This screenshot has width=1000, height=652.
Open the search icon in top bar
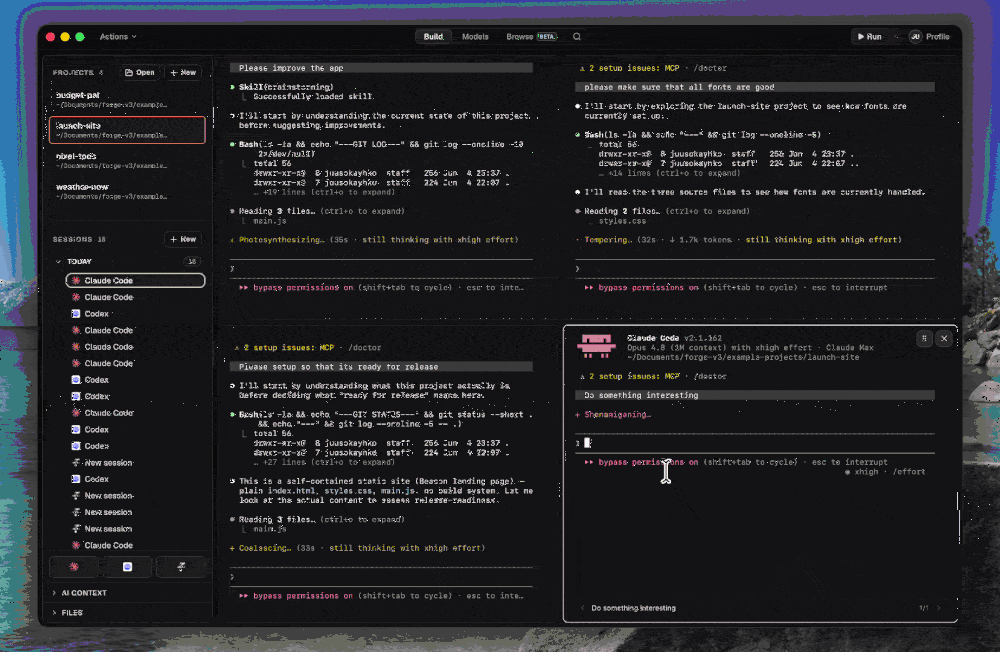pyautogui.click(x=577, y=36)
